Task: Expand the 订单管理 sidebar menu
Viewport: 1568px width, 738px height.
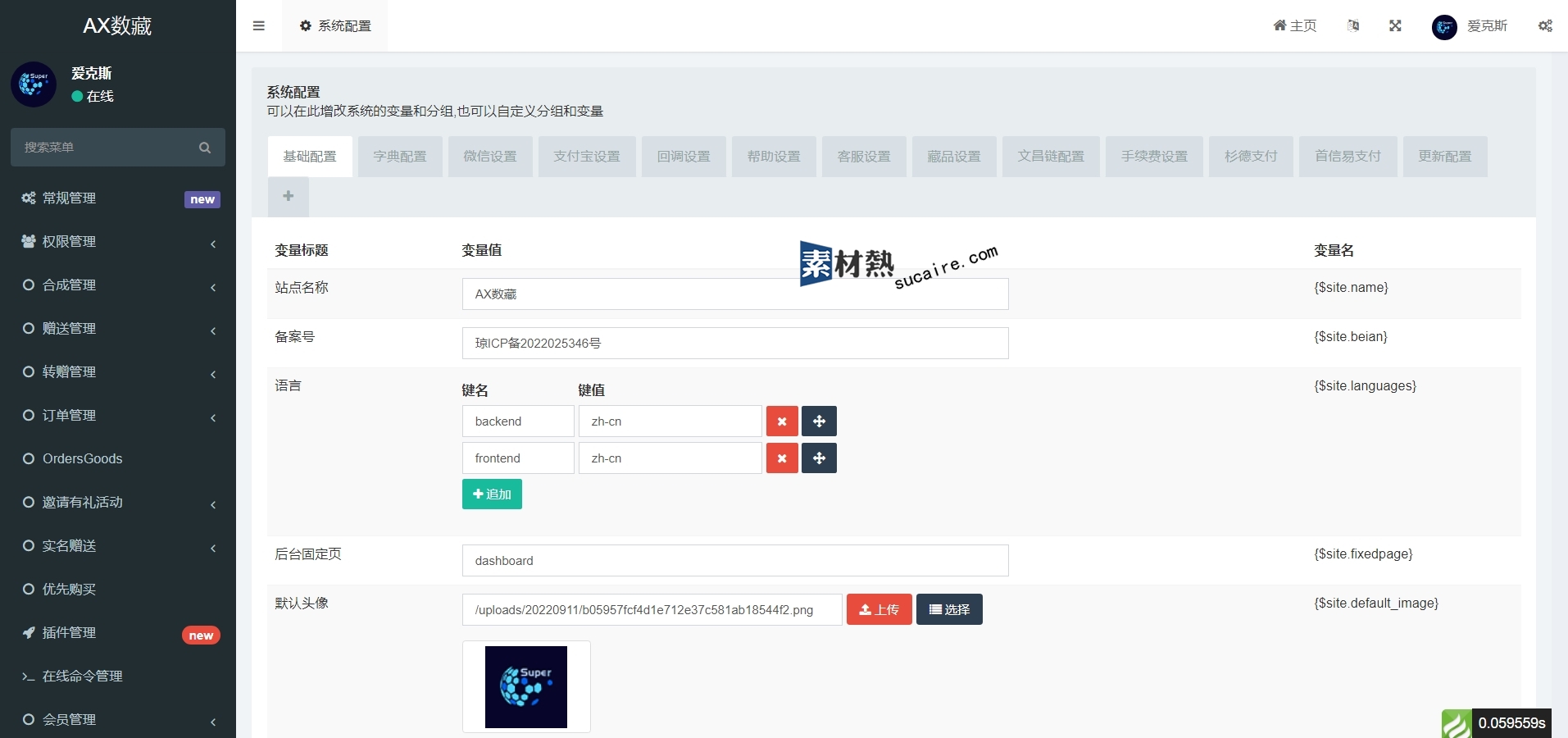Action: 118,416
